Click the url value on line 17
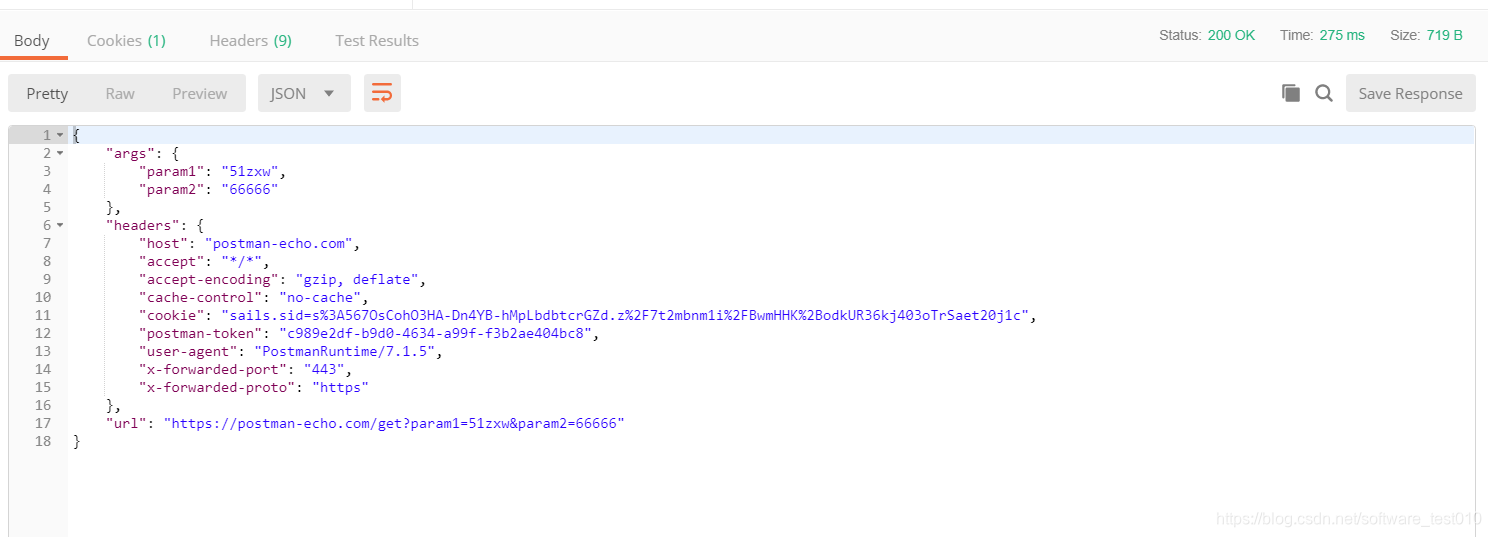The image size is (1491, 537). point(394,423)
